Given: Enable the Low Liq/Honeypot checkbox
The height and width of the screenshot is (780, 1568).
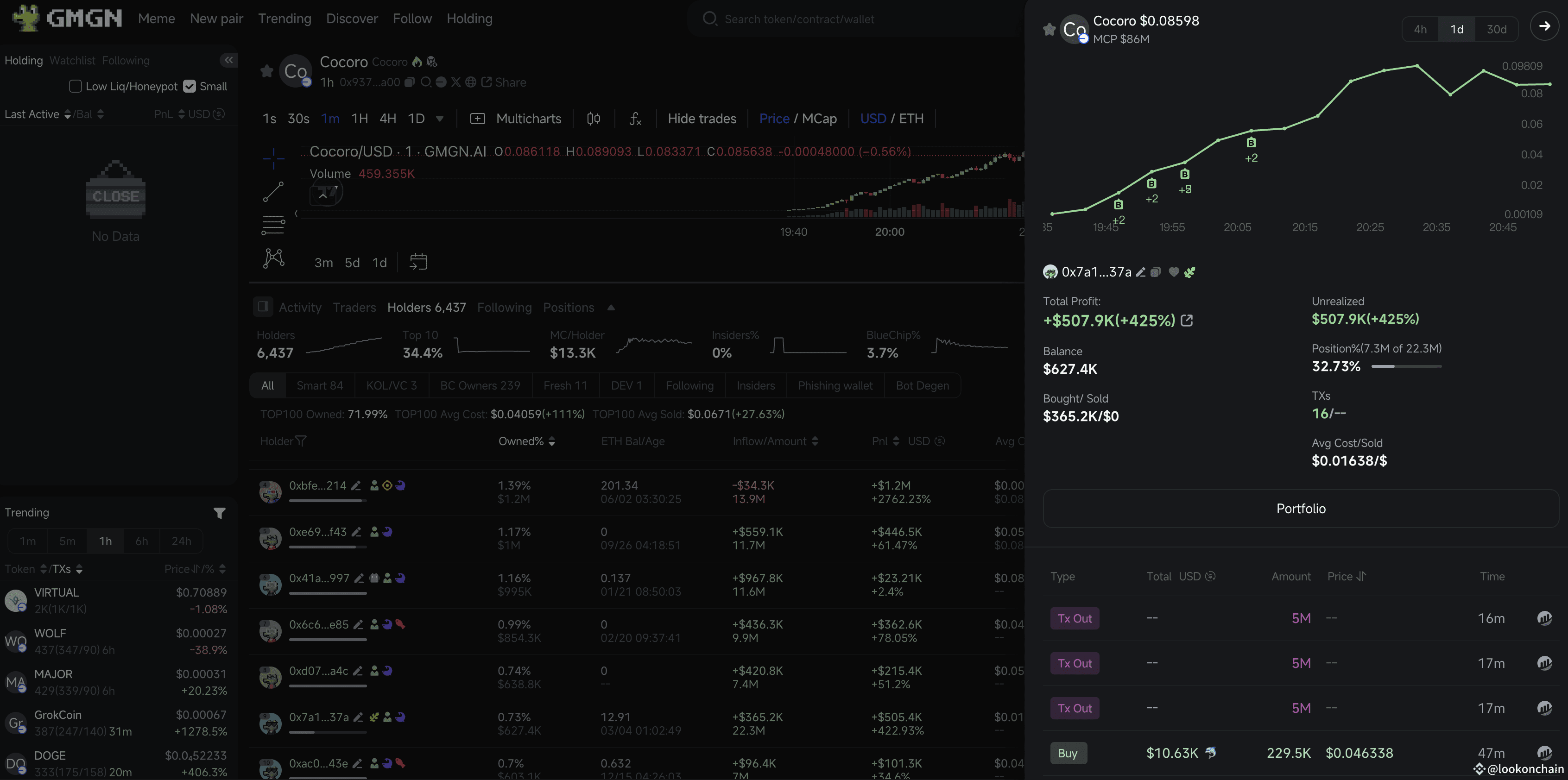Looking at the screenshot, I should 76,87.
